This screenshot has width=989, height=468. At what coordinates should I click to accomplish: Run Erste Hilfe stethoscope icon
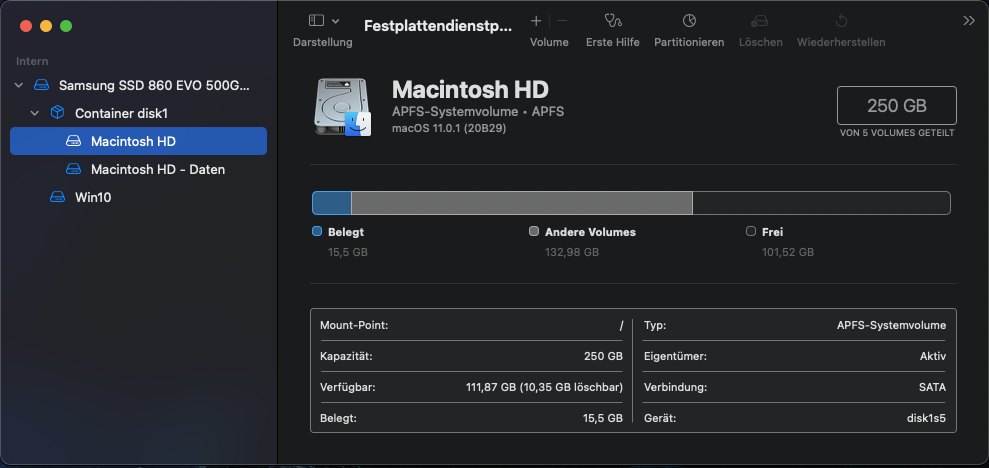[612, 21]
